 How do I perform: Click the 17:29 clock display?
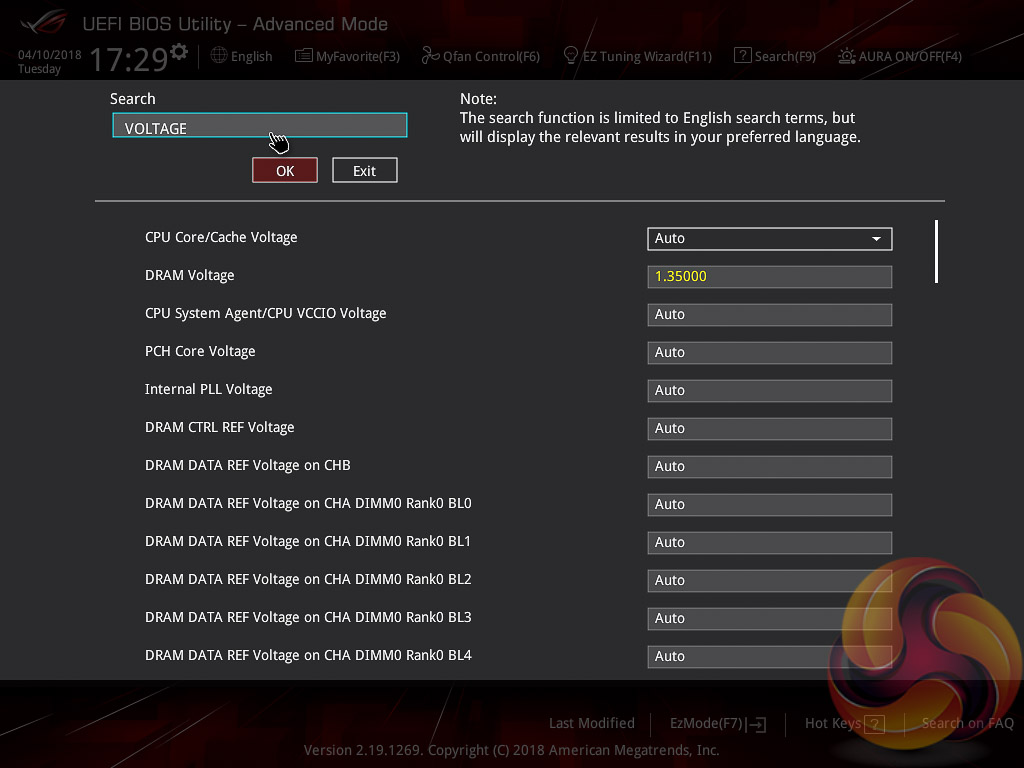tap(129, 59)
